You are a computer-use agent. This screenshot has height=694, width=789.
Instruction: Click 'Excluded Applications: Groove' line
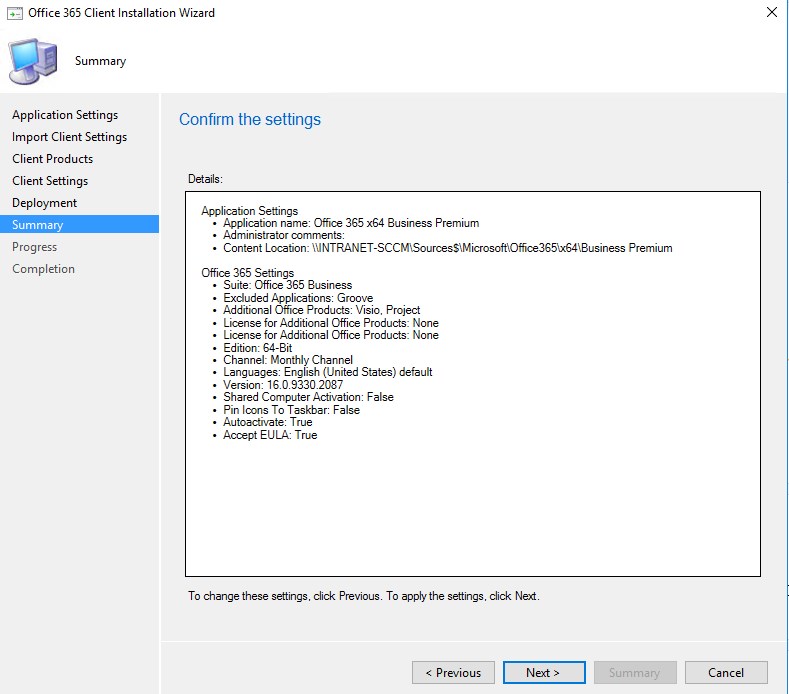pyautogui.click(x=298, y=298)
